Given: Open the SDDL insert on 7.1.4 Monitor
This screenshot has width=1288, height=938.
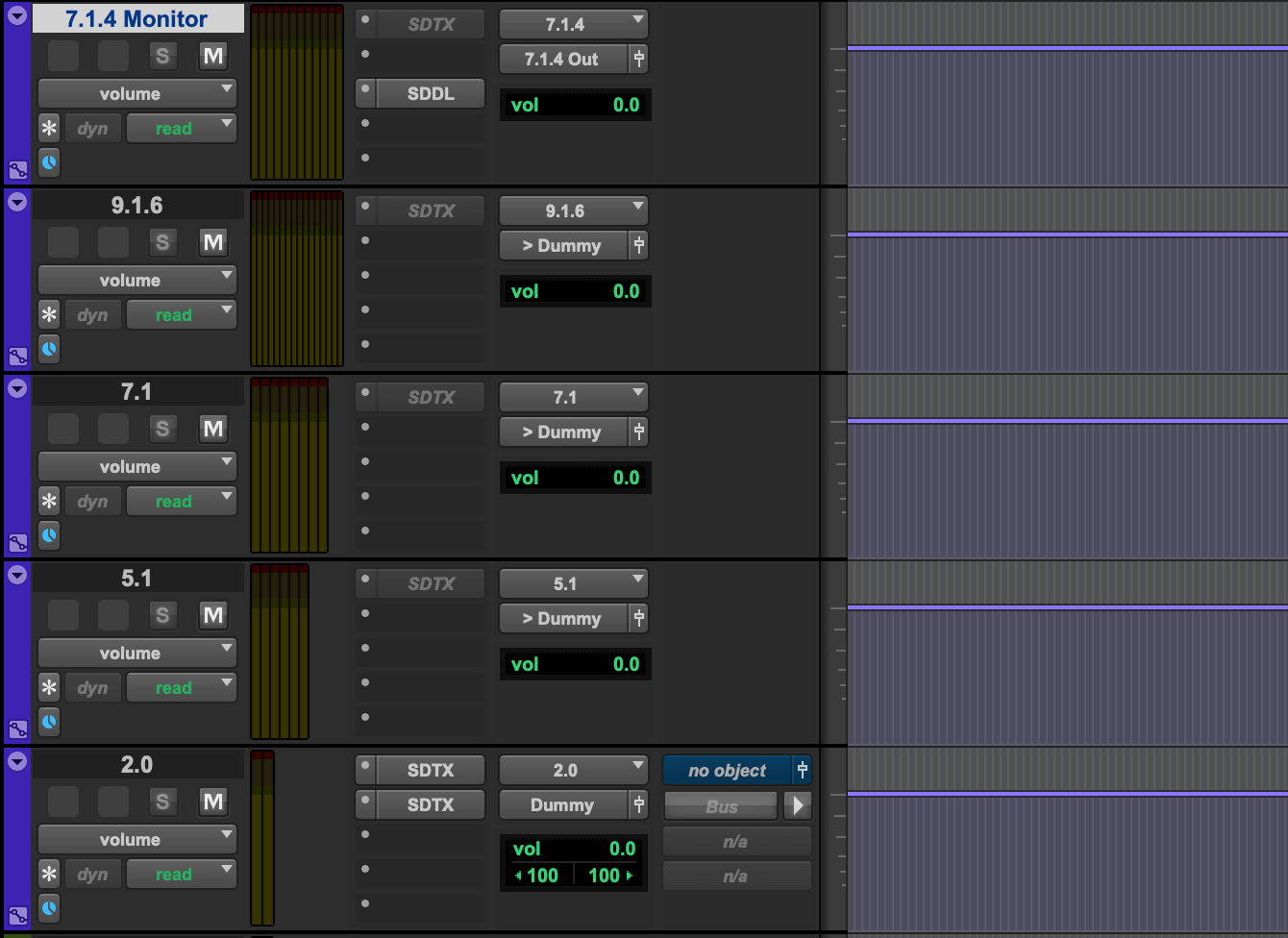Looking at the screenshot, I should [431, 94].
